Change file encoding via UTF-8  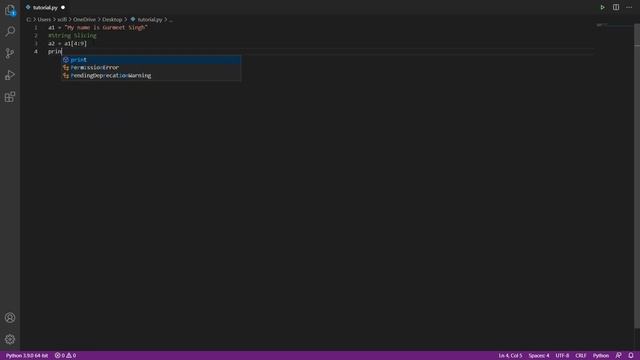pos(562,356)
